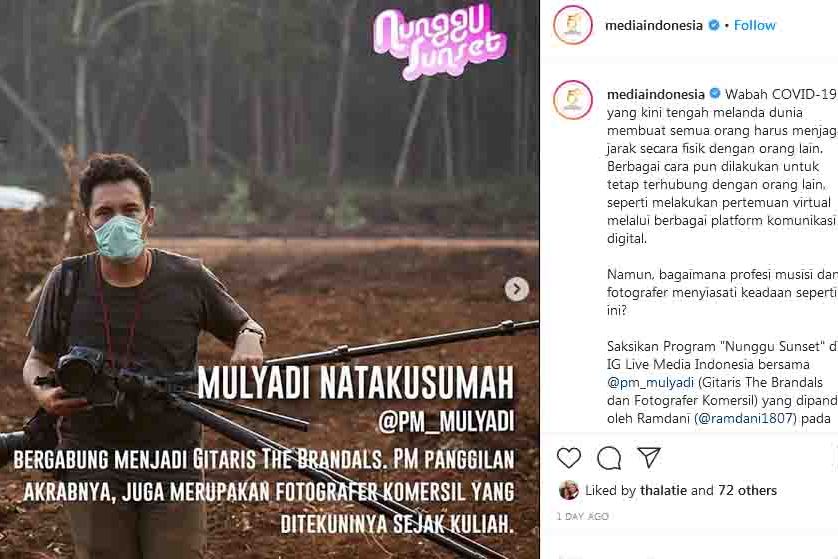Open the mediaindonesia username in the header
The image size is (838, 559).
point(654,25)
